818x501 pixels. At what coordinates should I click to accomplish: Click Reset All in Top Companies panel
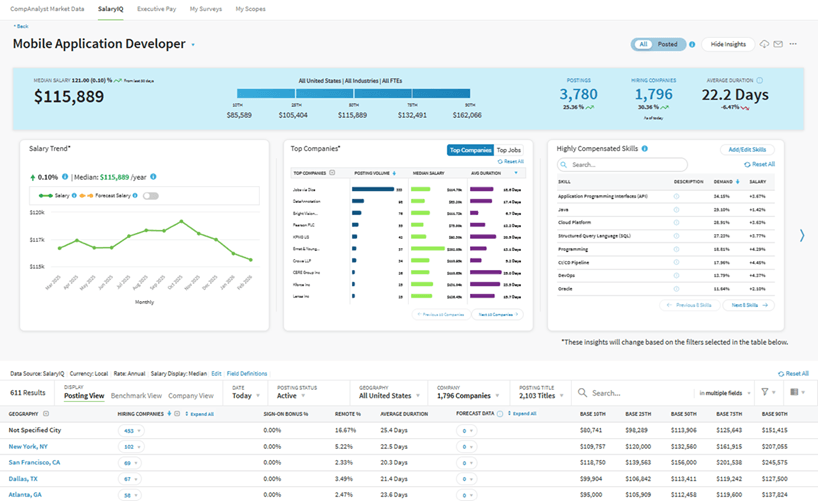click(x=511, y=162)
